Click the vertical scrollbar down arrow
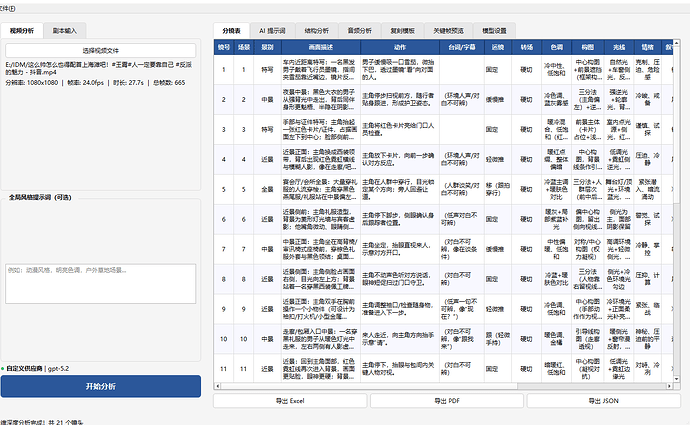 click(x=676, y=379)
